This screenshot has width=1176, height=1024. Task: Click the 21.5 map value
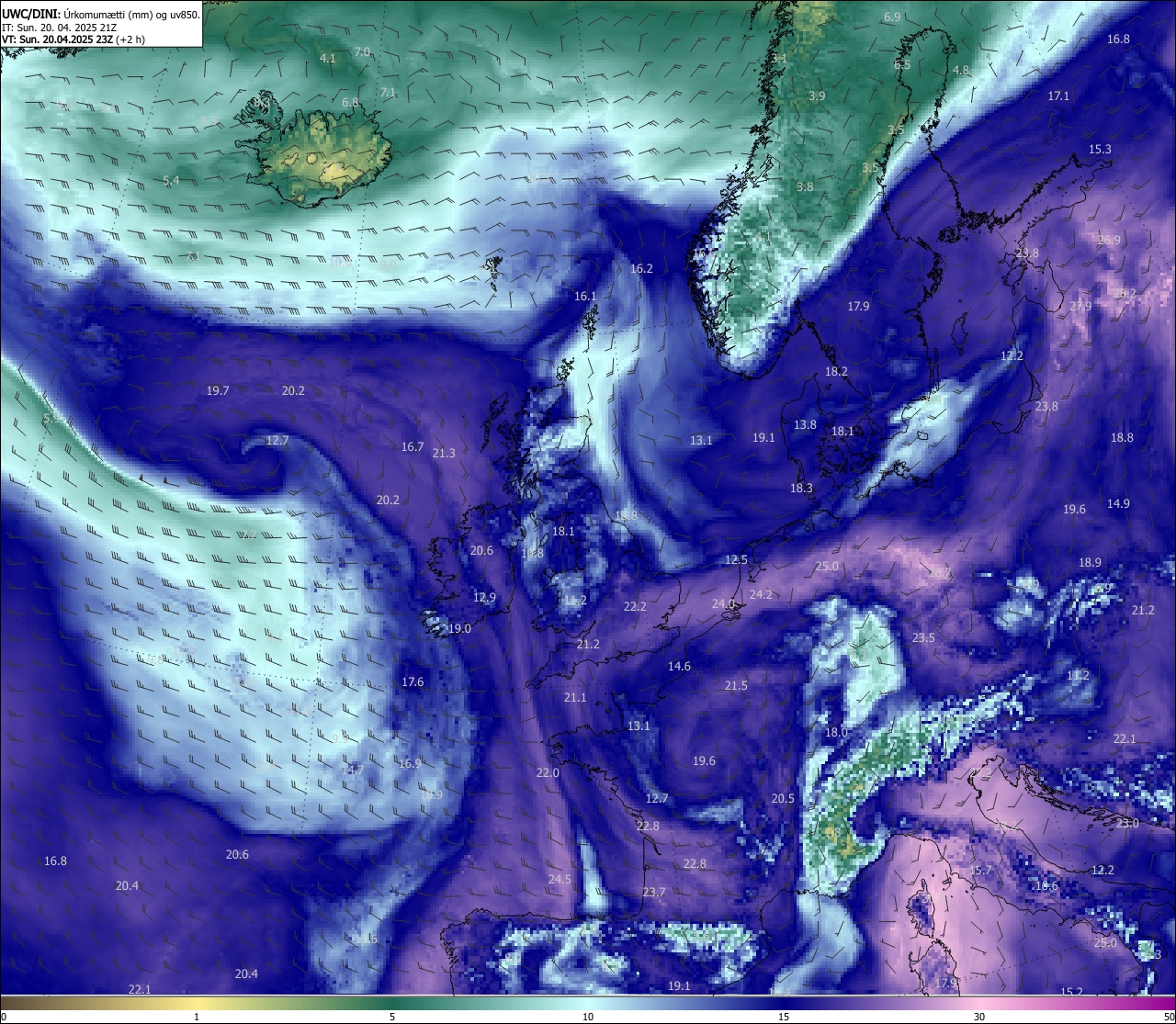[736, 686]
